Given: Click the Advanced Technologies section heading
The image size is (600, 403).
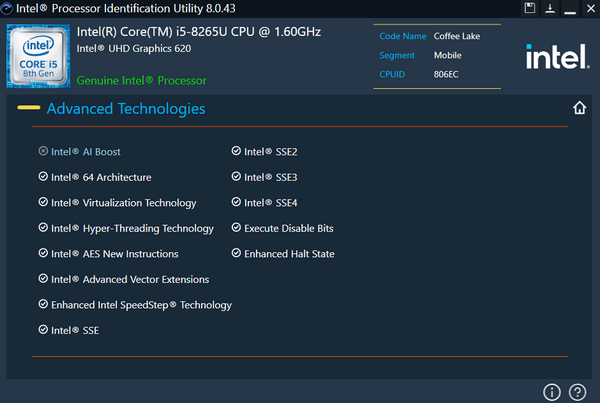Looking at the screenshot, I should [126, 108].
